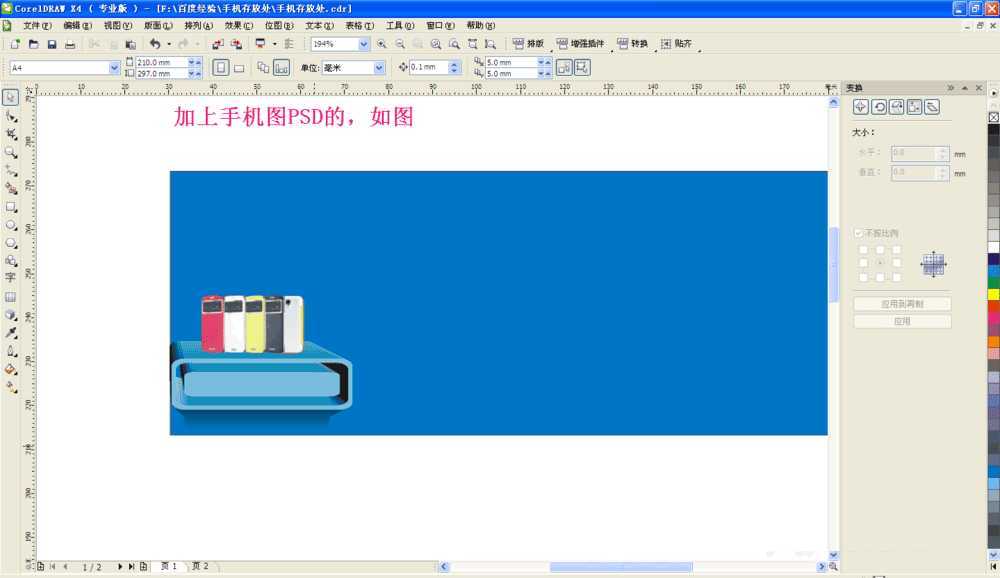Select the red swatch in the color palette

(991, 310)
